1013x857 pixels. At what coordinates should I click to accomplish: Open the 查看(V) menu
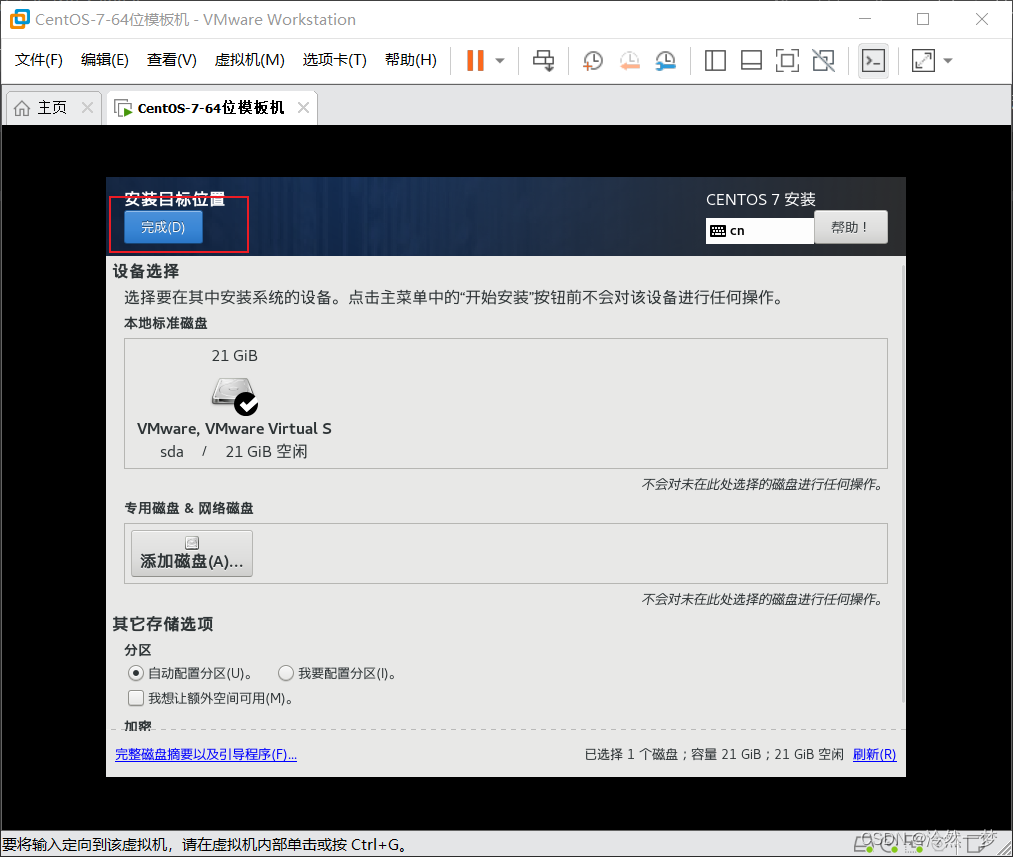[171, 60]
